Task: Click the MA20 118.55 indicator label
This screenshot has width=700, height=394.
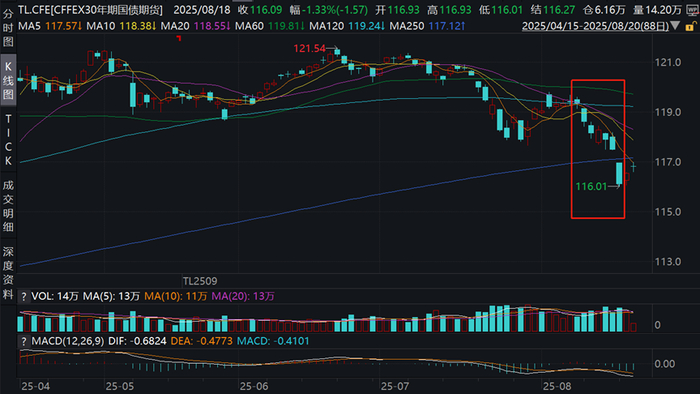Action: 195,26
